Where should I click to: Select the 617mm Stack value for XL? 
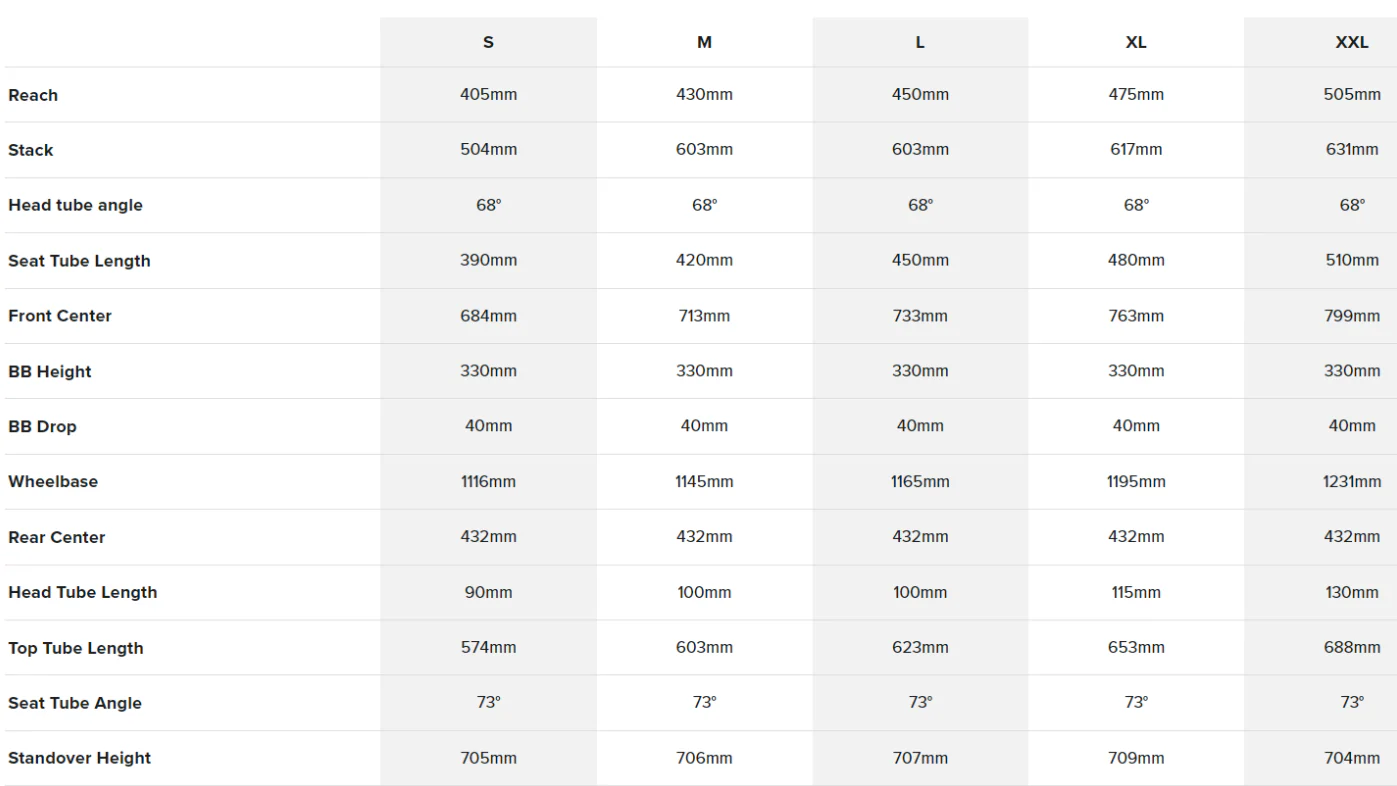tap(1136, 149)
